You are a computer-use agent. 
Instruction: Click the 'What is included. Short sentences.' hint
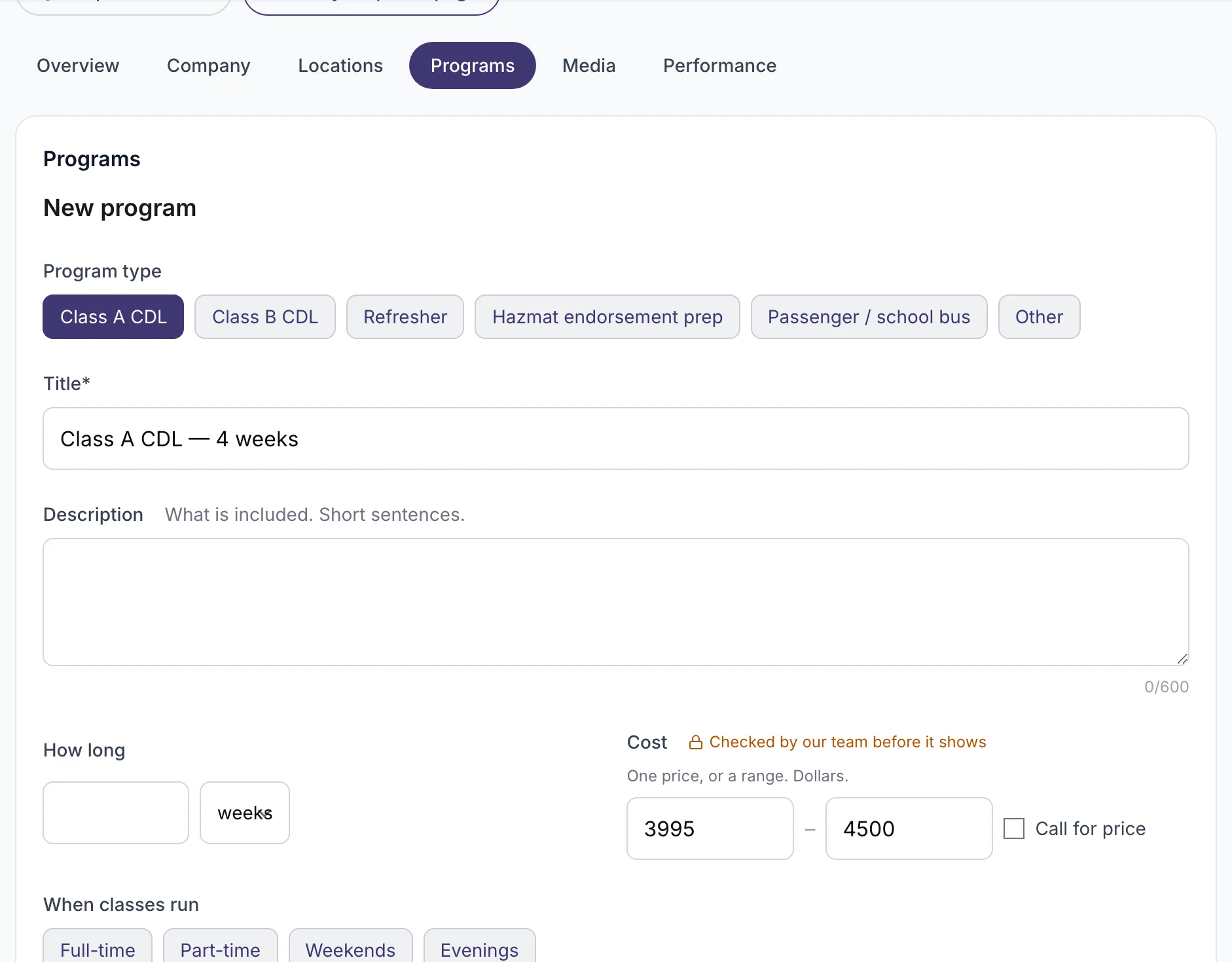pos(315,515)
